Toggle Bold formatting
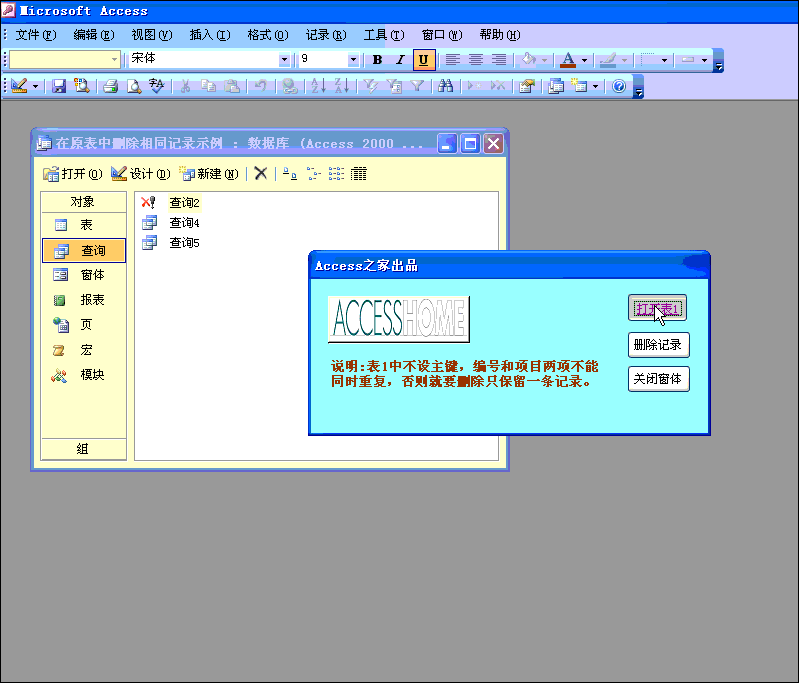This screenshot has width=799, height=683. click(377, 60)
